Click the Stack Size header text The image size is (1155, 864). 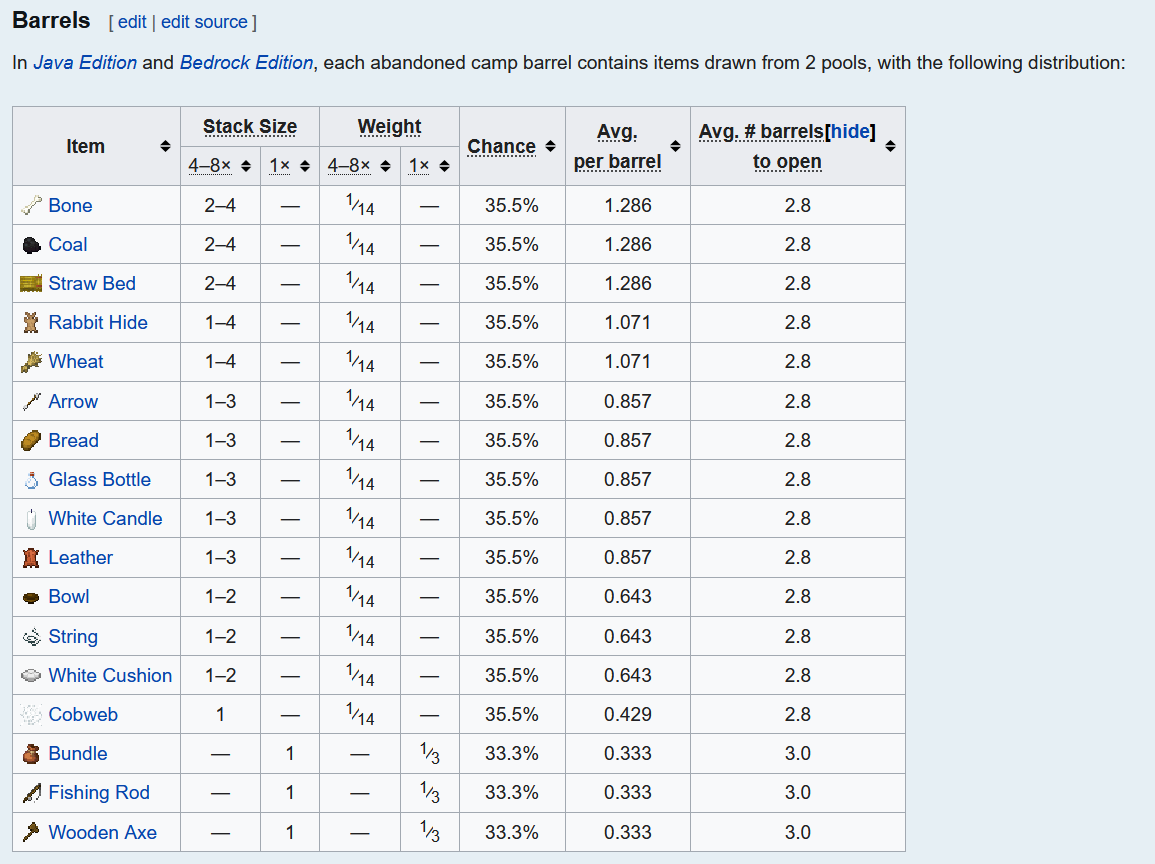click(x=250, y=127)
